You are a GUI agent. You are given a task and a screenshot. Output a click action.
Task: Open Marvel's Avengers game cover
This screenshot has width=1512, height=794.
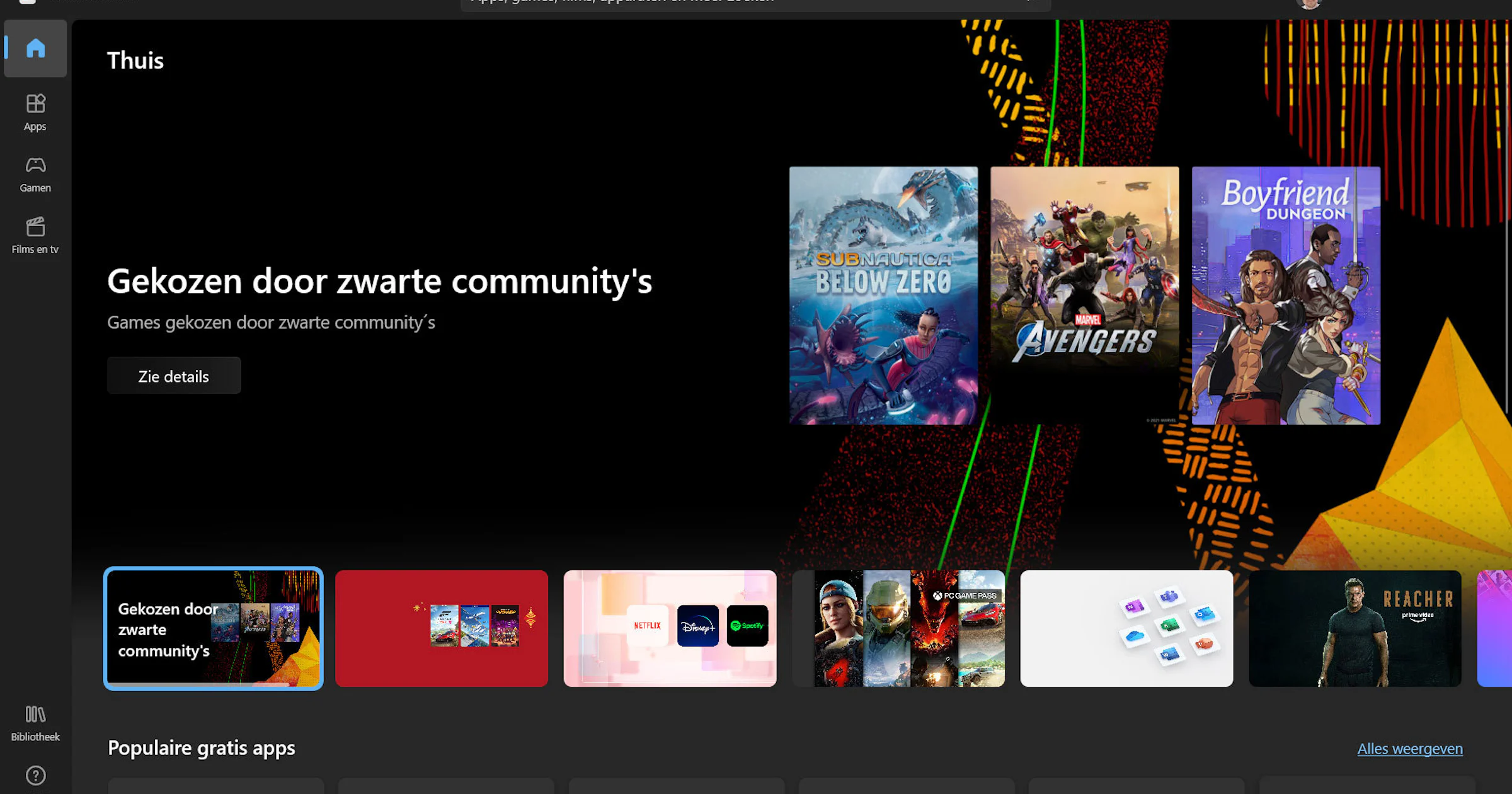tap(1084, 295)
